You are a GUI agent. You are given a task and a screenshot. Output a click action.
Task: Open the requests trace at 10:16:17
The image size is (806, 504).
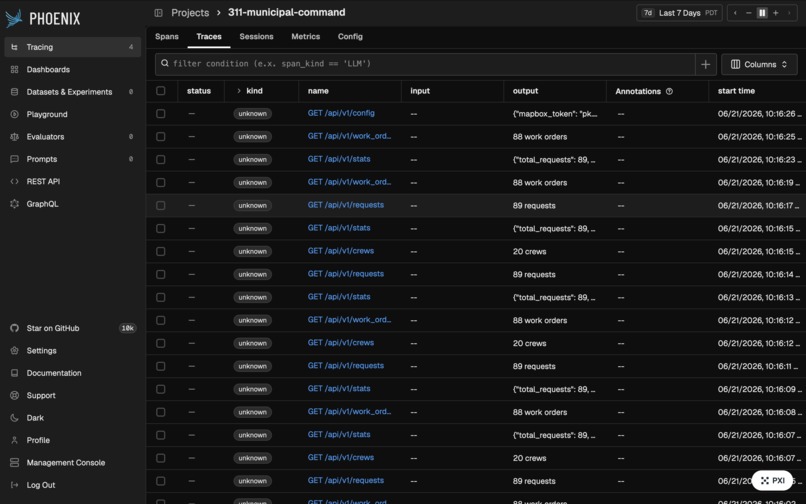[x=345, y=205]
